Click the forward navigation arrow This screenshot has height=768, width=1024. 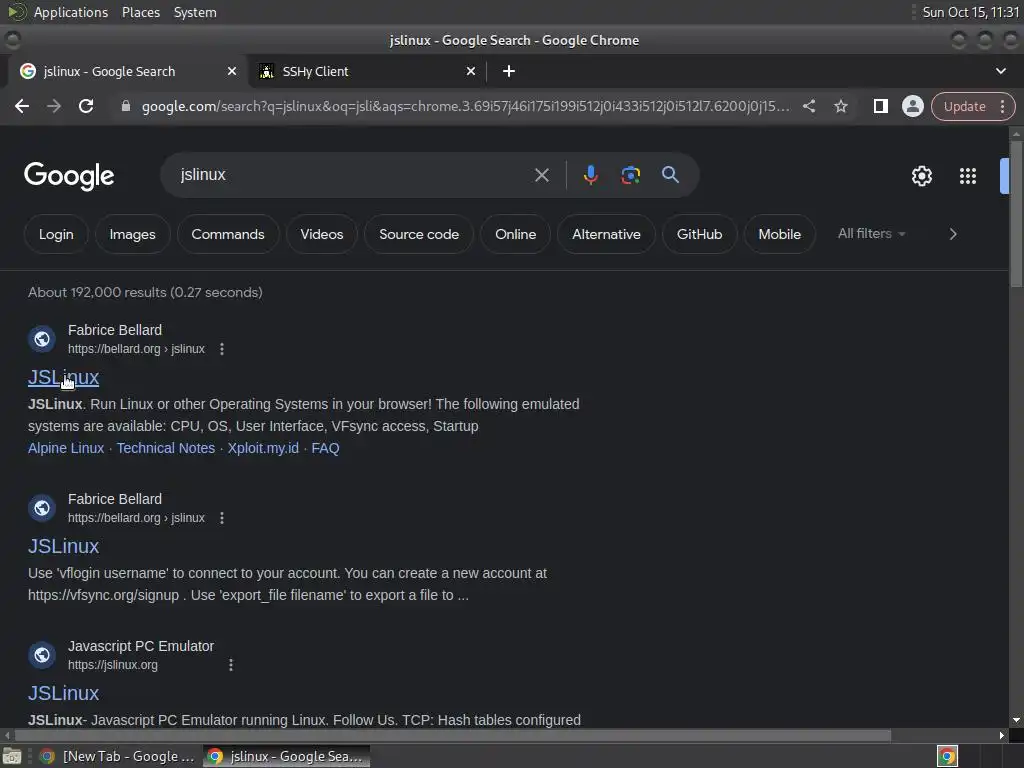[x=54, y=106]
